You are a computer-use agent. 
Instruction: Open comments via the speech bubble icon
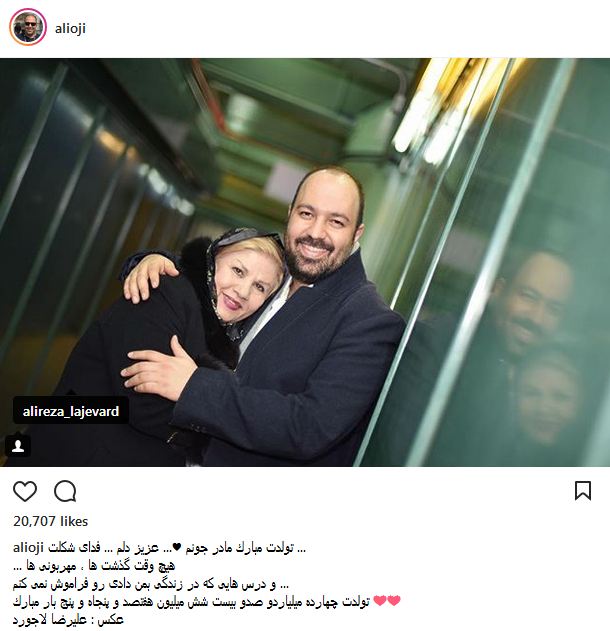65,491
